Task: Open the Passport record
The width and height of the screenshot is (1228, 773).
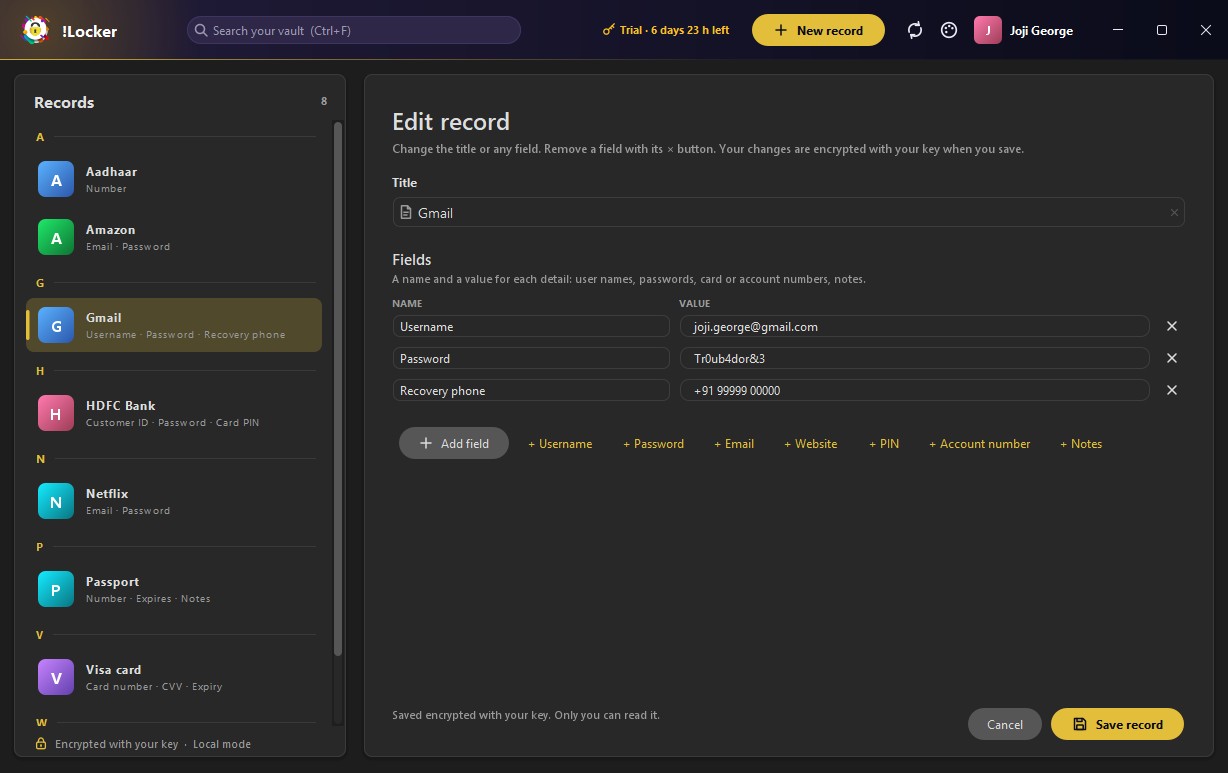Action: pos(174,590)
